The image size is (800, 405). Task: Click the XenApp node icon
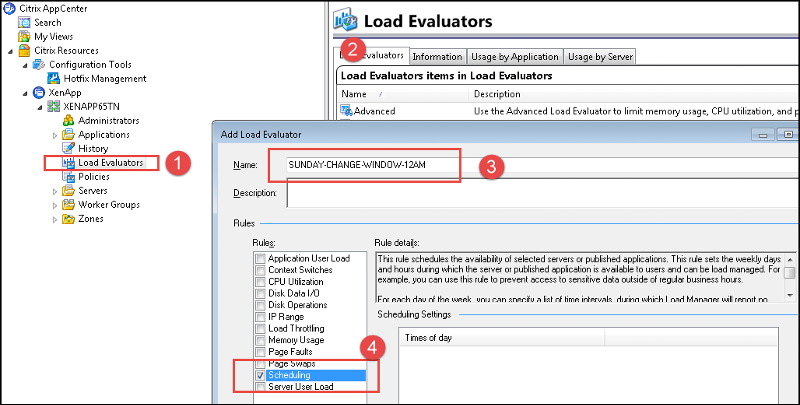39,93
